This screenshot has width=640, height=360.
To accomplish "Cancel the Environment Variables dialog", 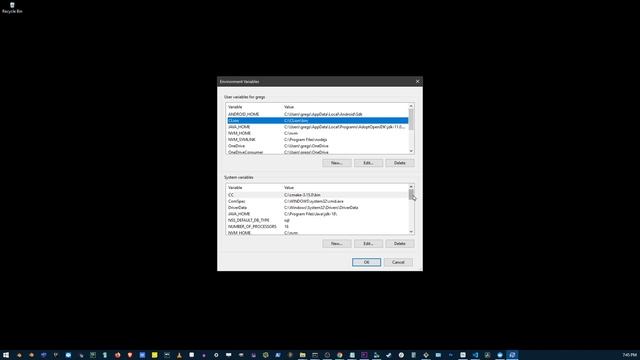I will [398, 262].
